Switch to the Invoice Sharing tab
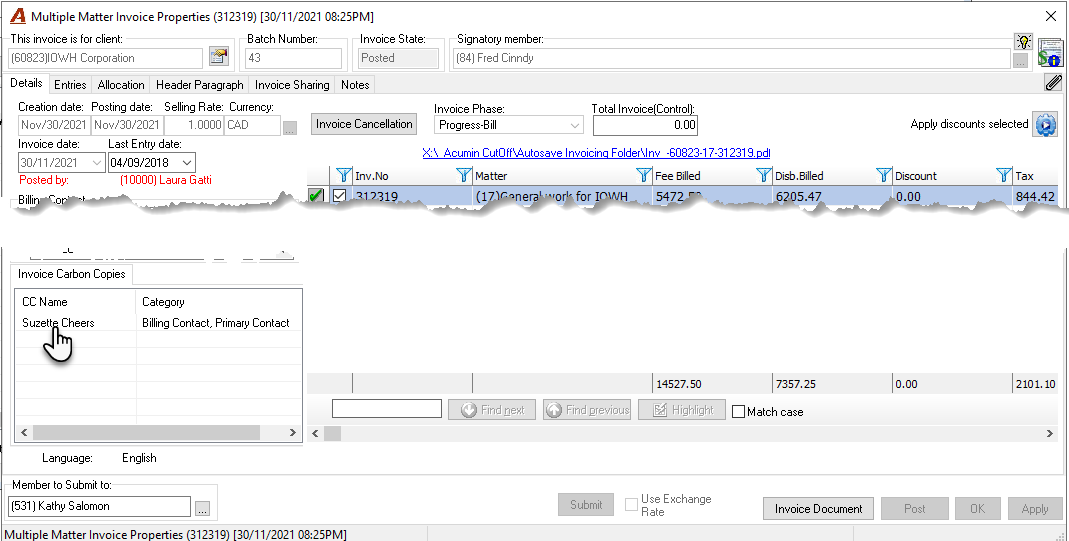The width and height of the screenshot is (1069, 541). click(x=292, y=84)
